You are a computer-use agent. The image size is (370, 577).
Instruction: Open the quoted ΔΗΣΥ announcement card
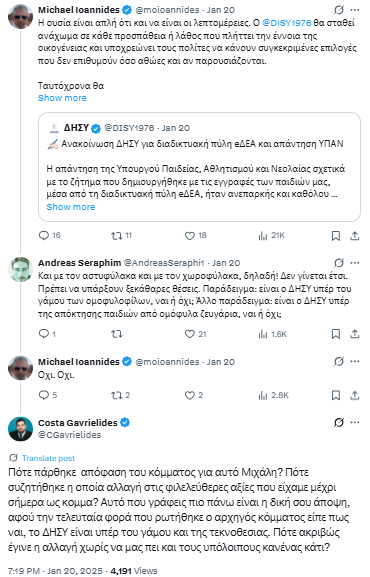pyautogui.click(x=199, y=167)
